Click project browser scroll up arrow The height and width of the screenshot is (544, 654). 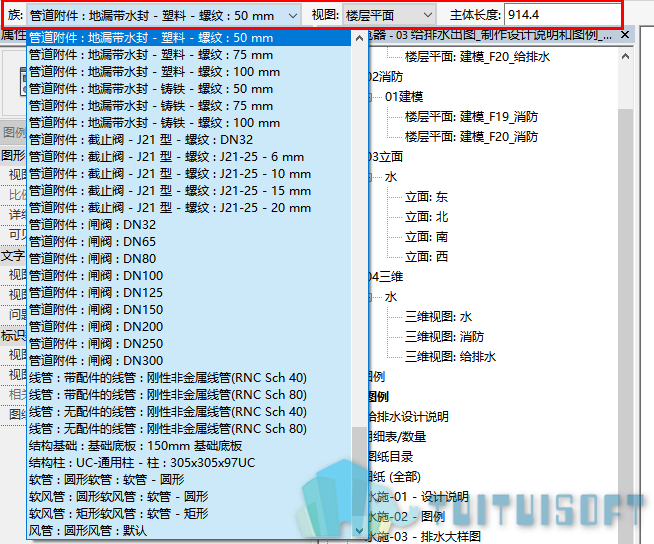click(x=625, y=56)
